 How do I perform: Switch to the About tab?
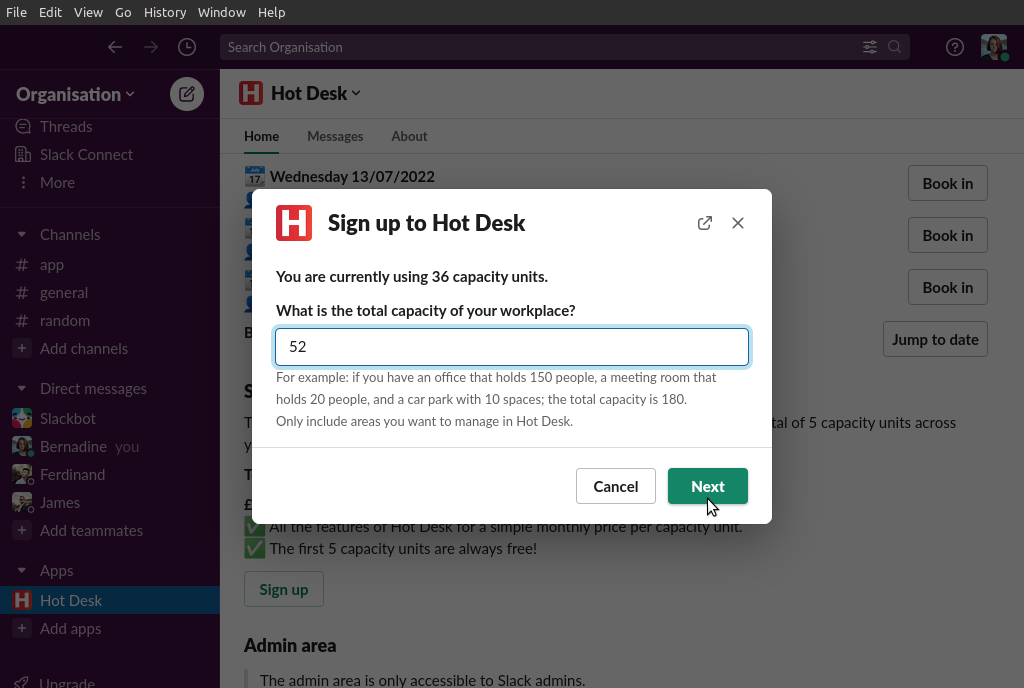[x=409, y=136]
